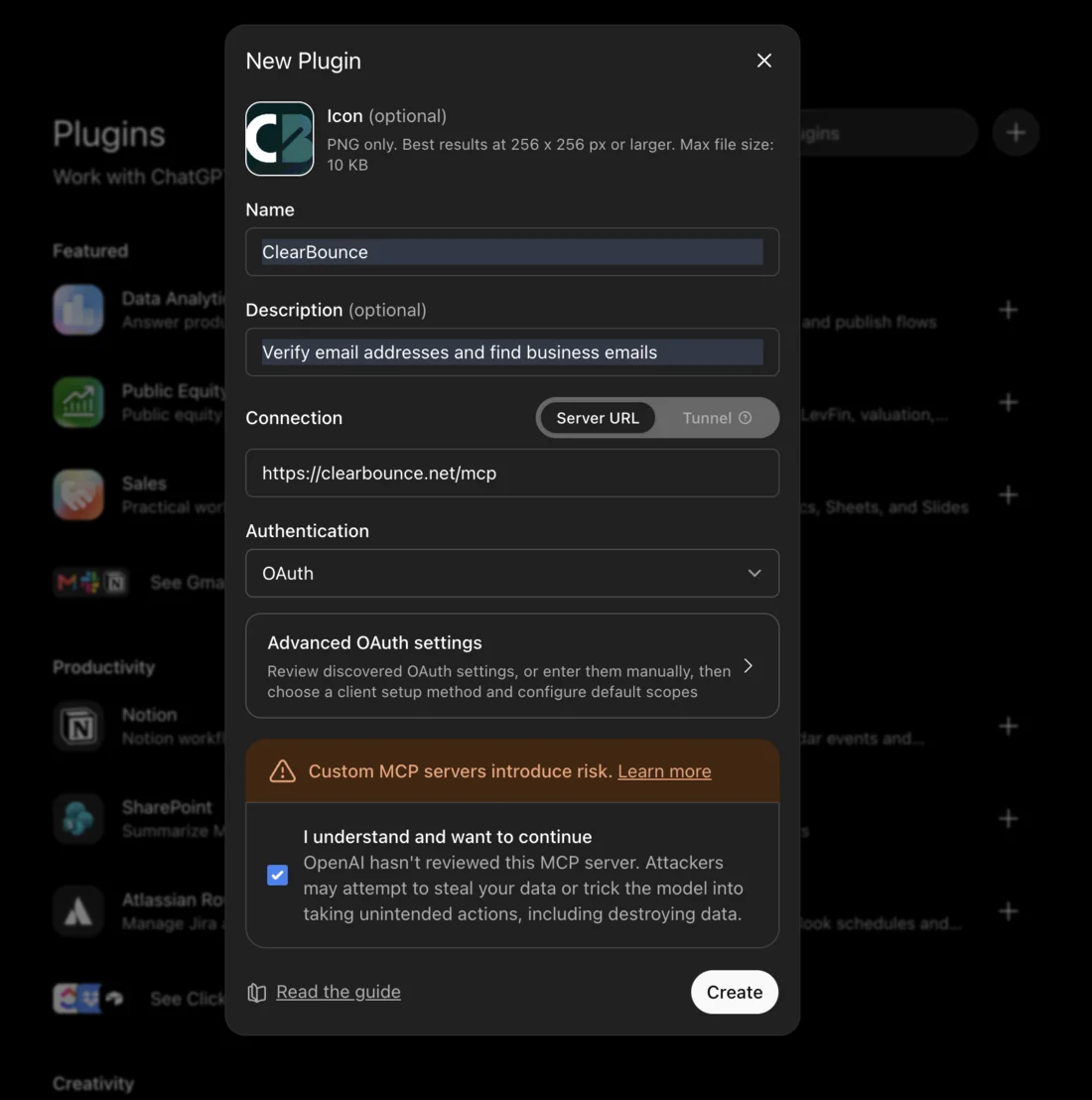This screenshot has height=1100, width=1092.
Task: Add the Atlassian plugin with plus
Action: (x=1008, y=911)
